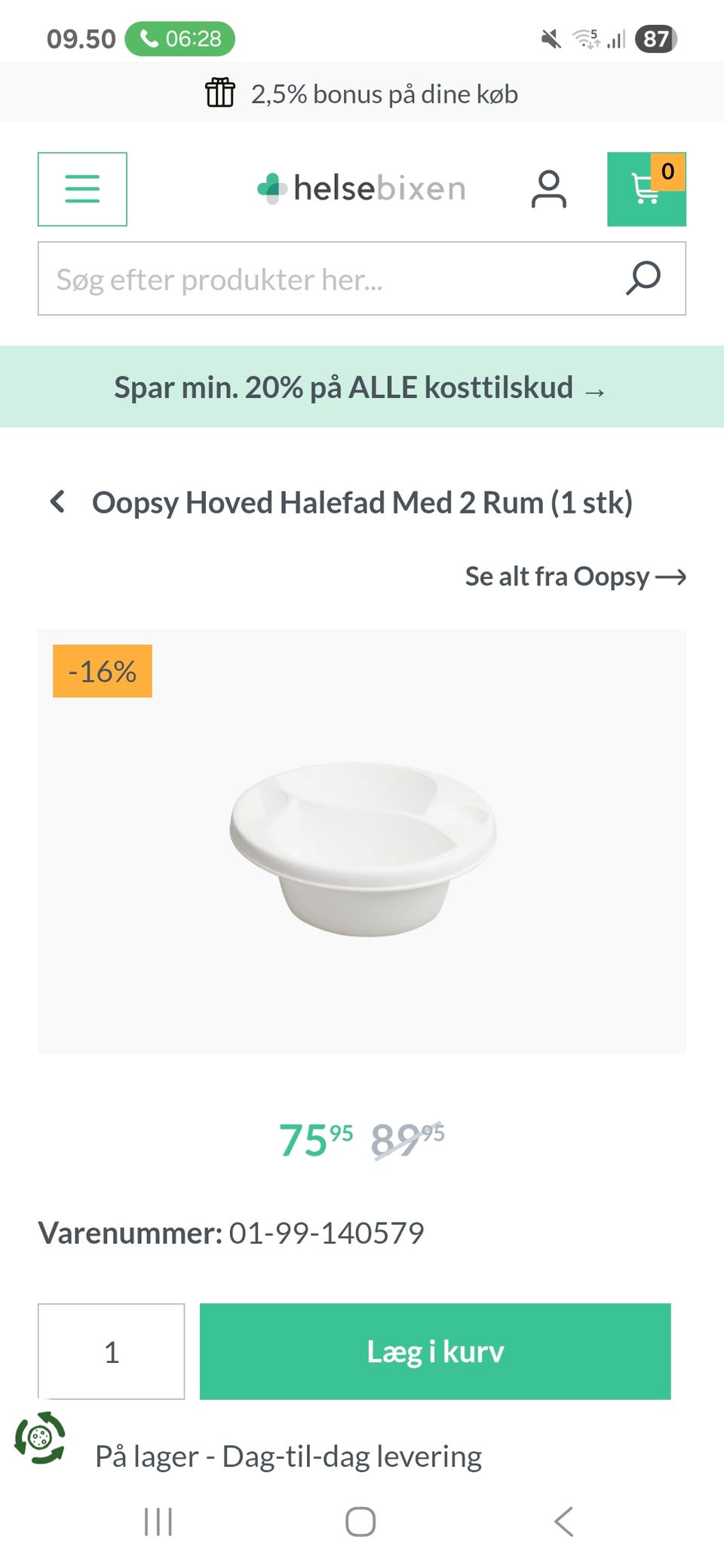Tap the search magnifier icon
The width and height of the screenshot is (724, 1568).
coord(643,278)
